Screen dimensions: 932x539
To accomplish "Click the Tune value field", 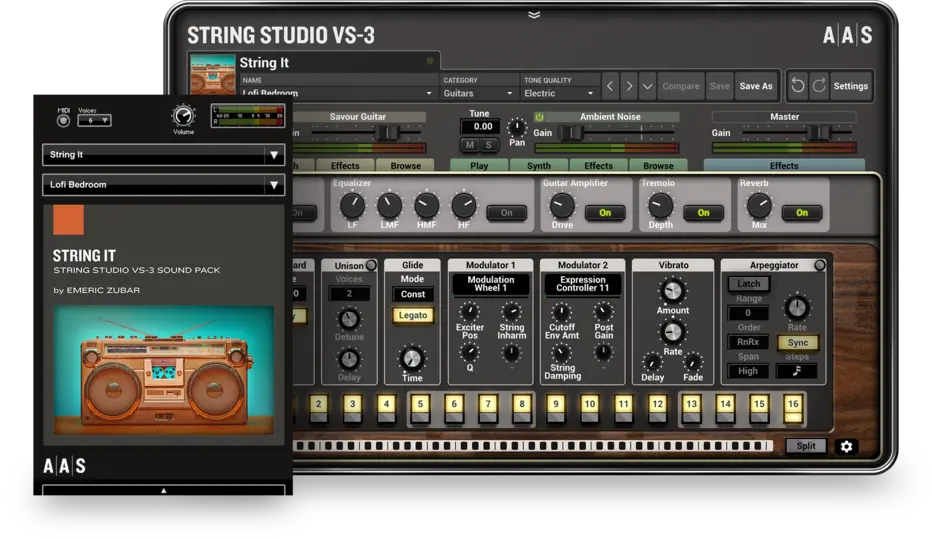I will (x=482, y=127).
